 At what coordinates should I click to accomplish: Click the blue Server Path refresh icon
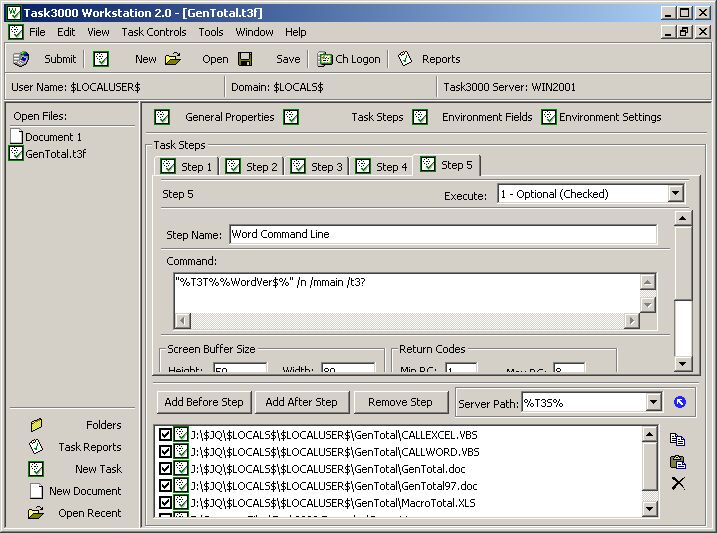(681, 402)
